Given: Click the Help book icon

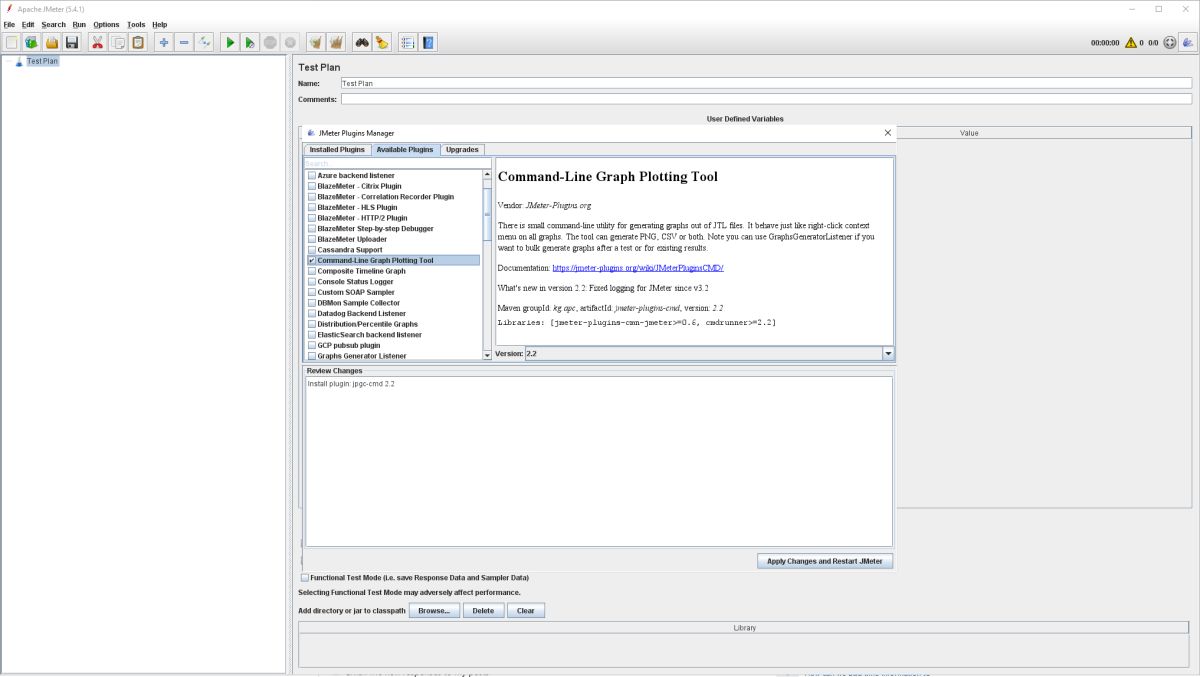Looking at the screenshot, I should click(x=428, y=42).
